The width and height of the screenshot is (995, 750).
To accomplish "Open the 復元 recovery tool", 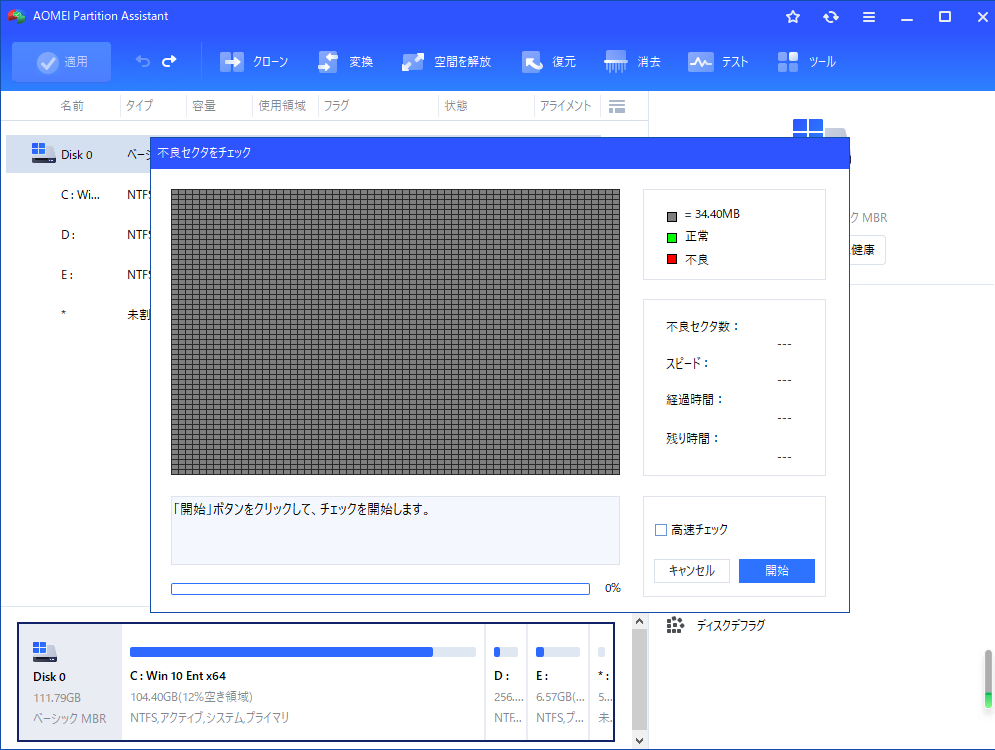I will click(x=548, y=62).
